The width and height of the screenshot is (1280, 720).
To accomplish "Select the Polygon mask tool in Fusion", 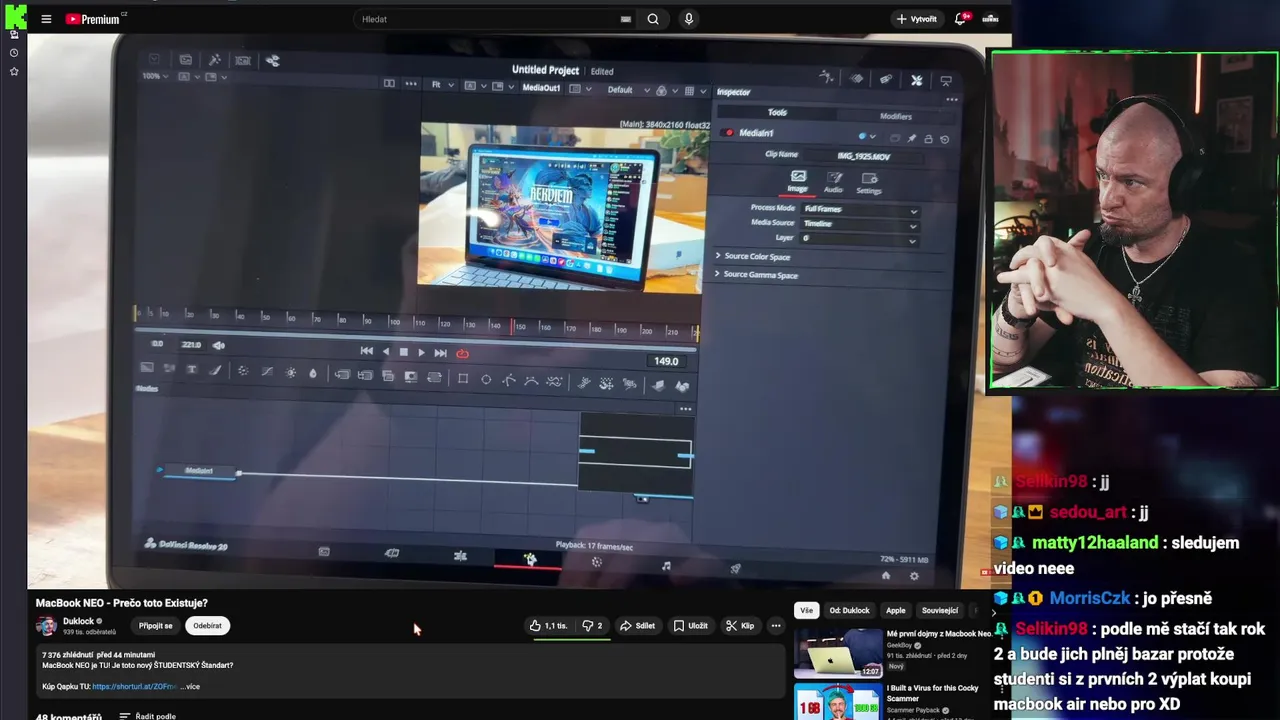I will (508, 380).
